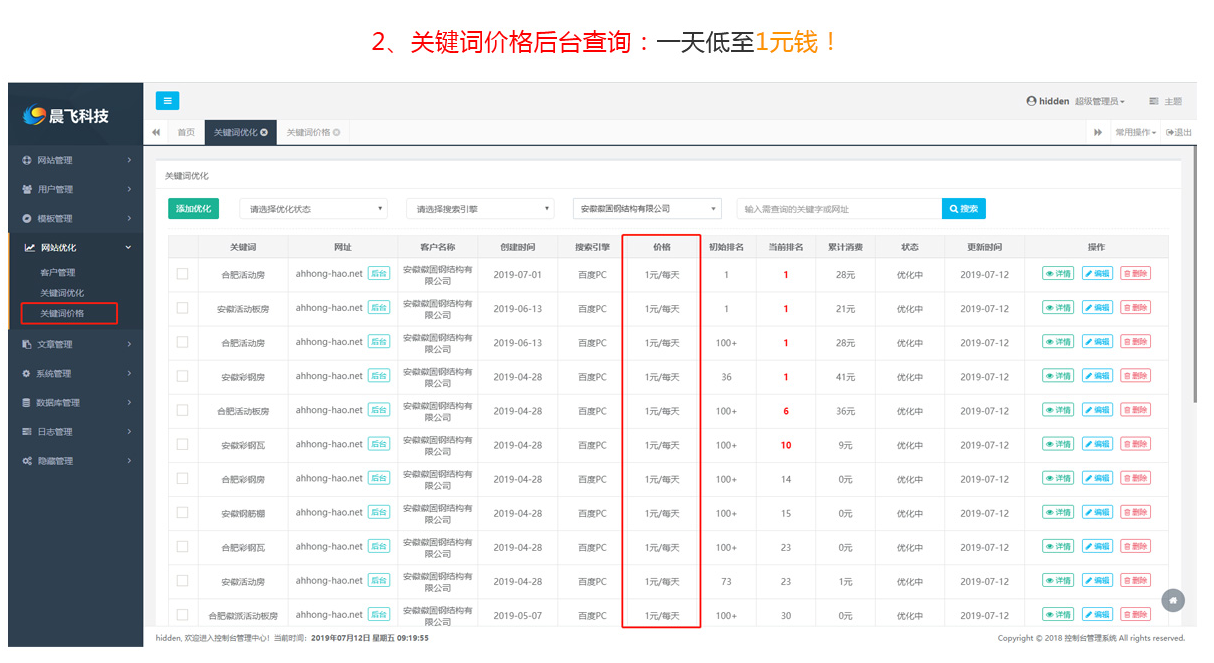Screen dimensions: 1214x663
Task: Edit the 安徽活动房 keyword row
Action: [1097, 580]
